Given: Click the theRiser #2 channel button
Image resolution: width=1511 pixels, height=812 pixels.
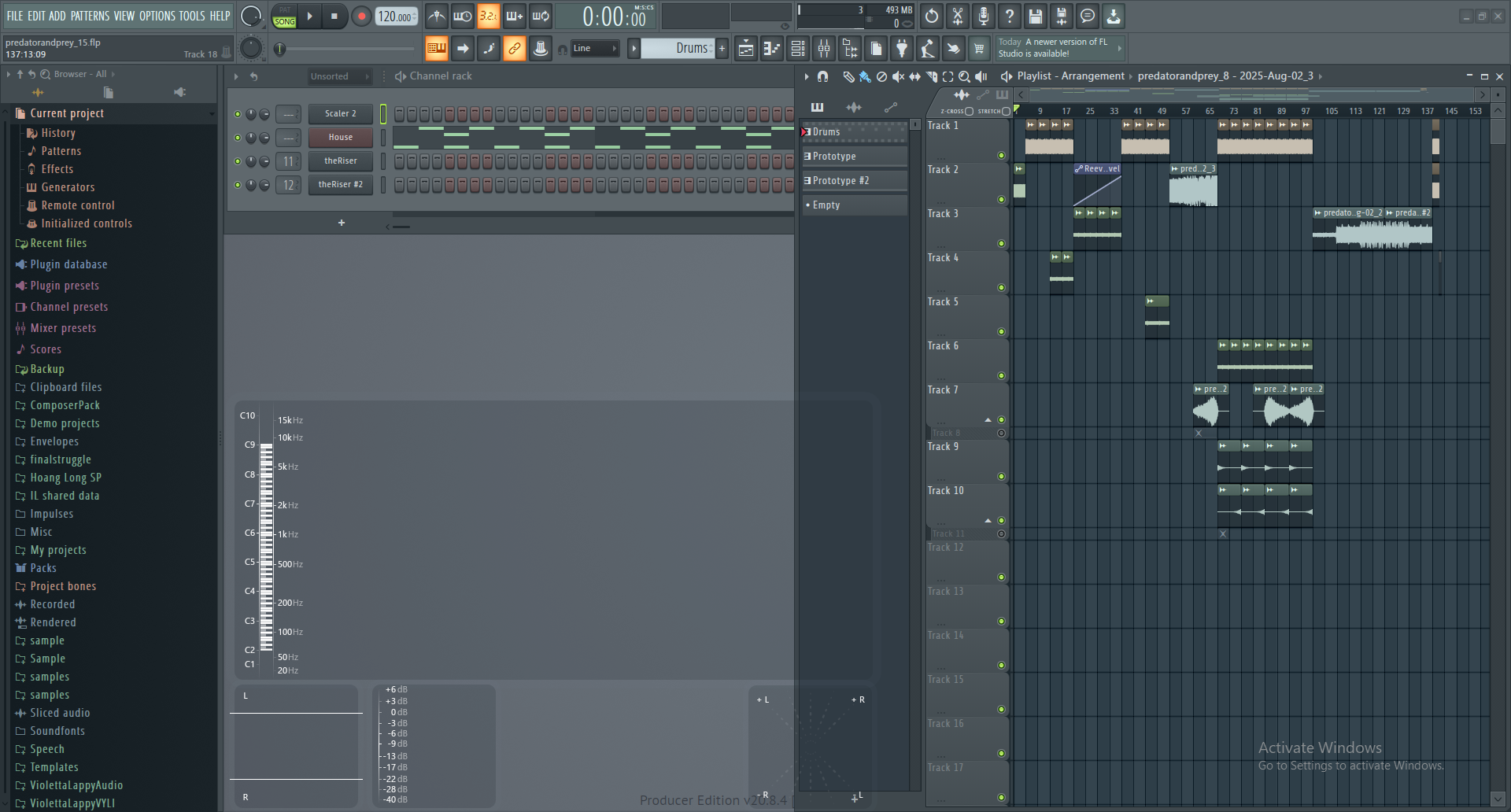Looking at the screenshot, I should [340, 185].
